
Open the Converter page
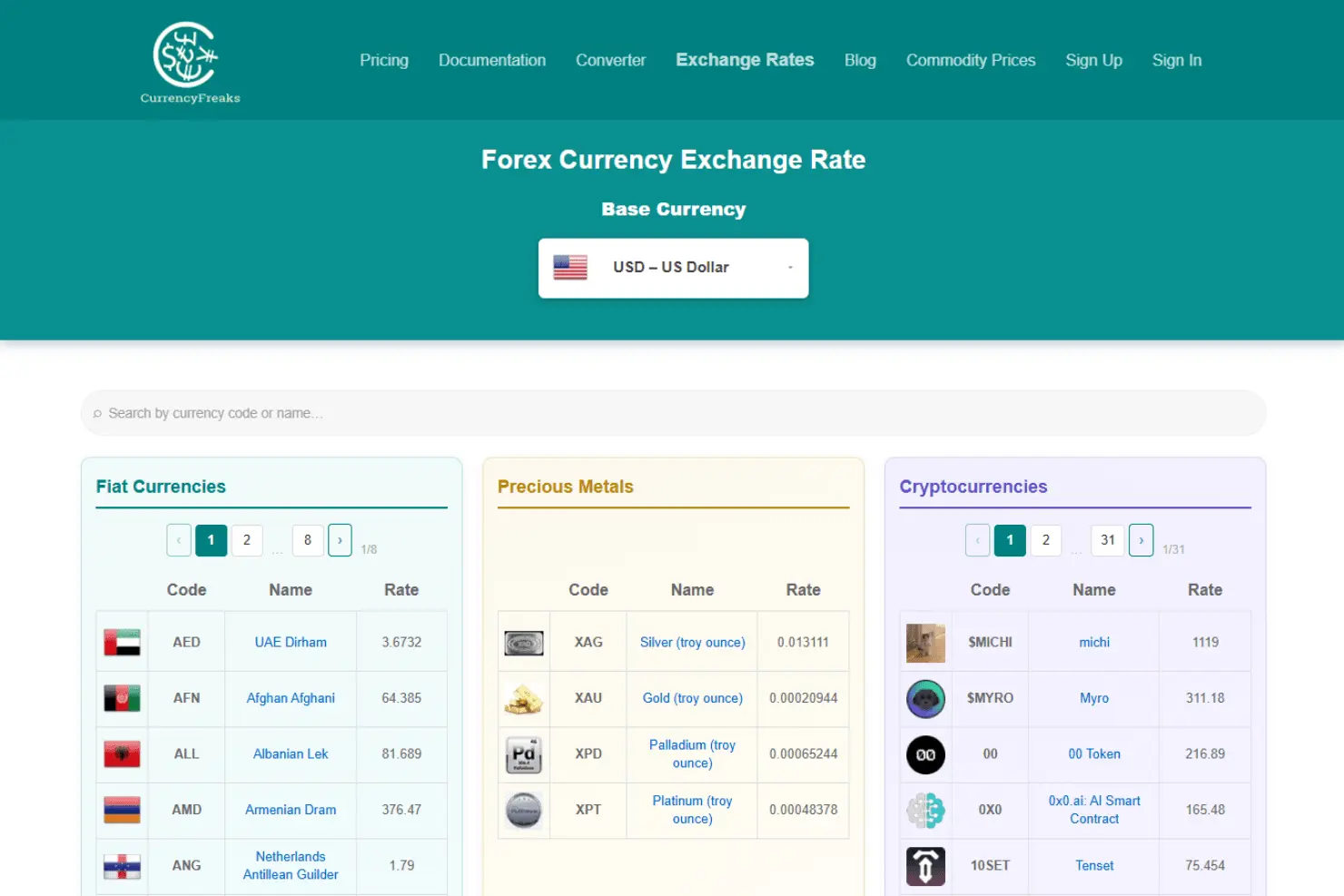coord(610,60)
